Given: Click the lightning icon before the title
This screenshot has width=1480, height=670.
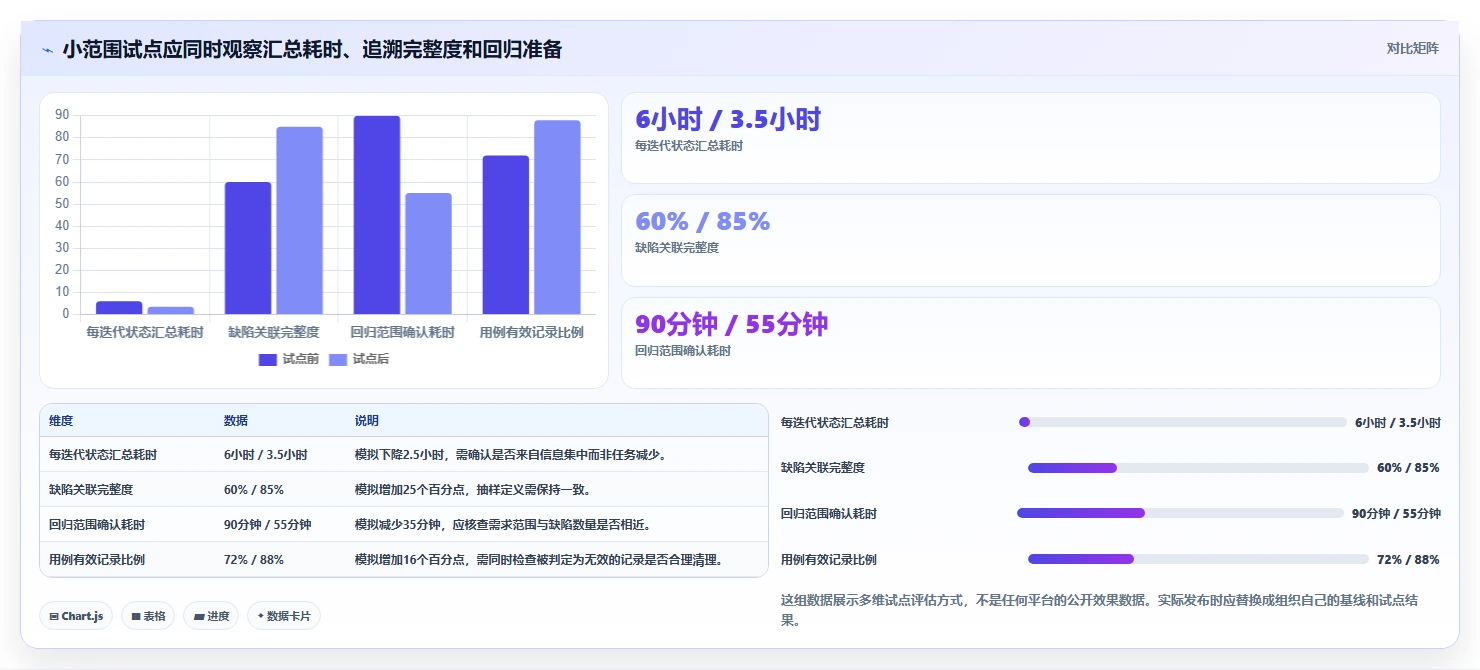Looking at the screenshot, I should (x=47, y=50).
